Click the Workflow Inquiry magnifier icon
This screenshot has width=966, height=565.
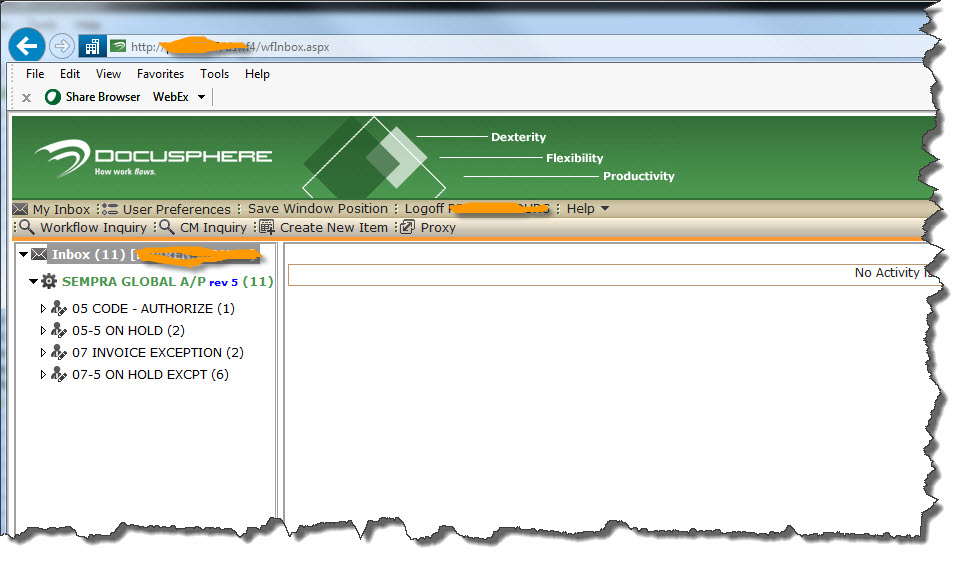[x=26, y=227]
